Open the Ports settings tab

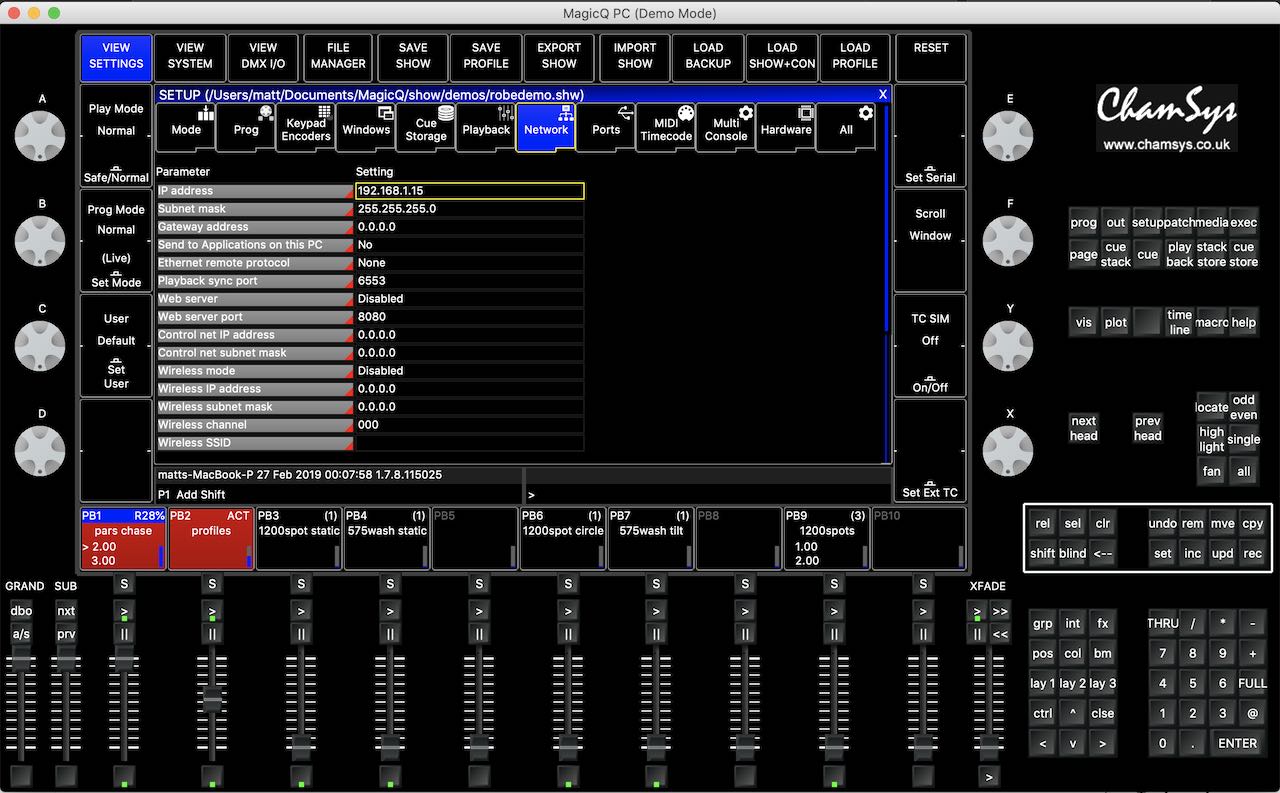(x=606, y=128)
